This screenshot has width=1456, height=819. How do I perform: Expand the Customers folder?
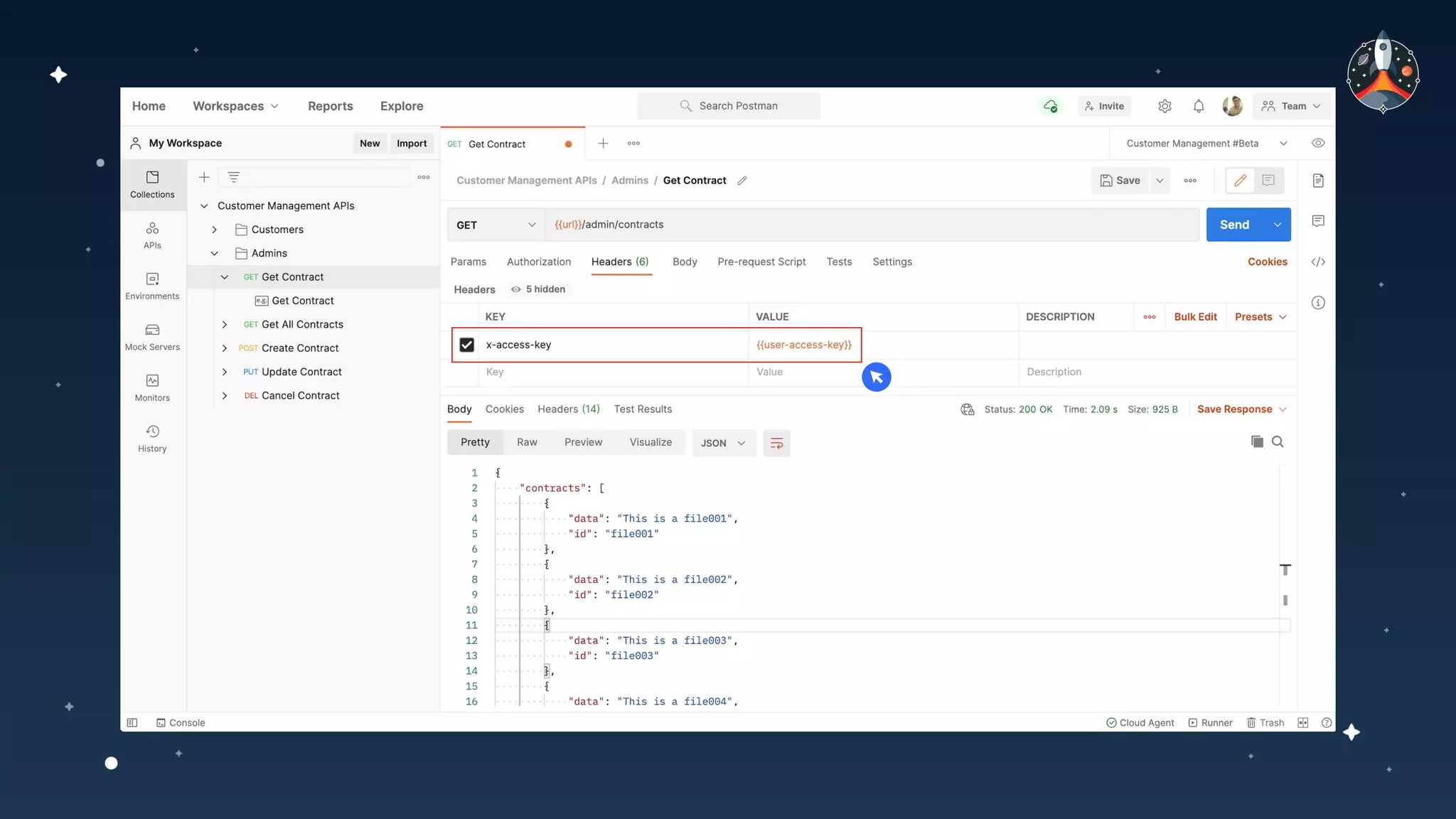[214, 230]
